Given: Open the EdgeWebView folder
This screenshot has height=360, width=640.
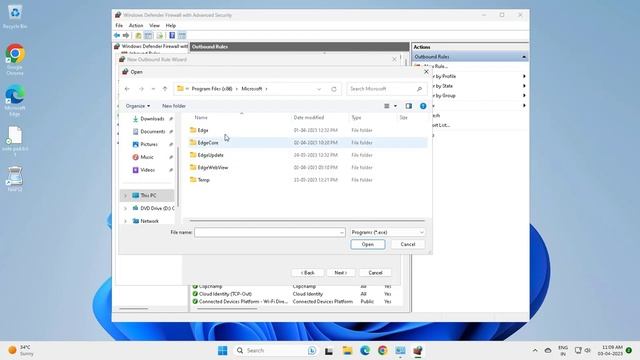Looking at the screenshot, I should (213, 167).
